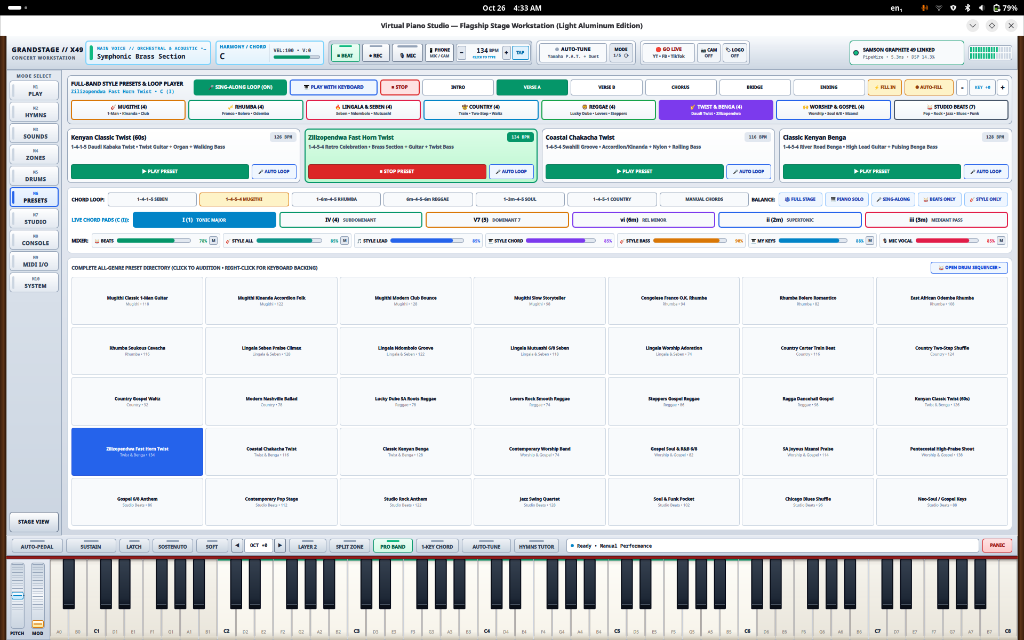Mute the MIC VOCAL mixer channel
The image size is (1024, 640).
1000,241
